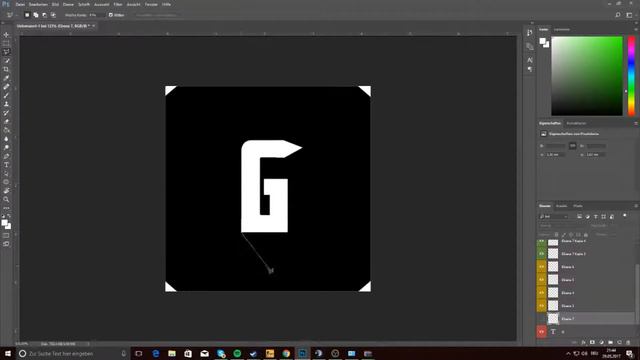This screenshot has width=640, height=360.
Task: Click the add layer mask icon
Action: pos(592,342)
